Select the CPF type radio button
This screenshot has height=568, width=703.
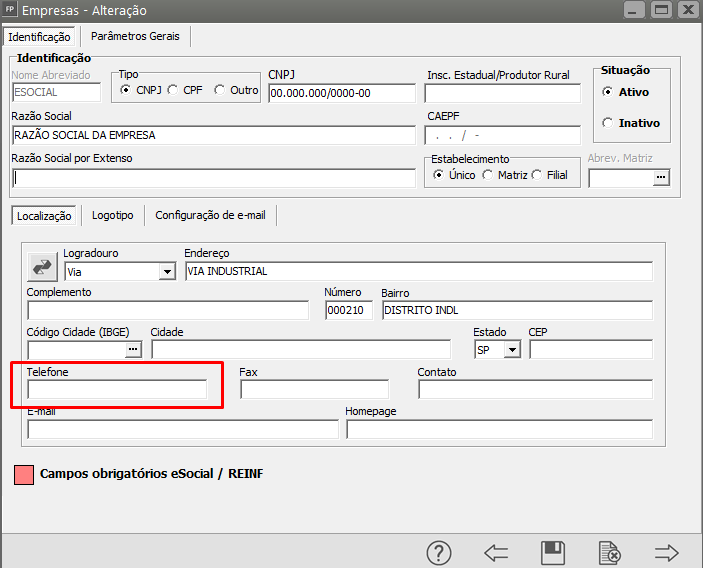tap(173, 90)
